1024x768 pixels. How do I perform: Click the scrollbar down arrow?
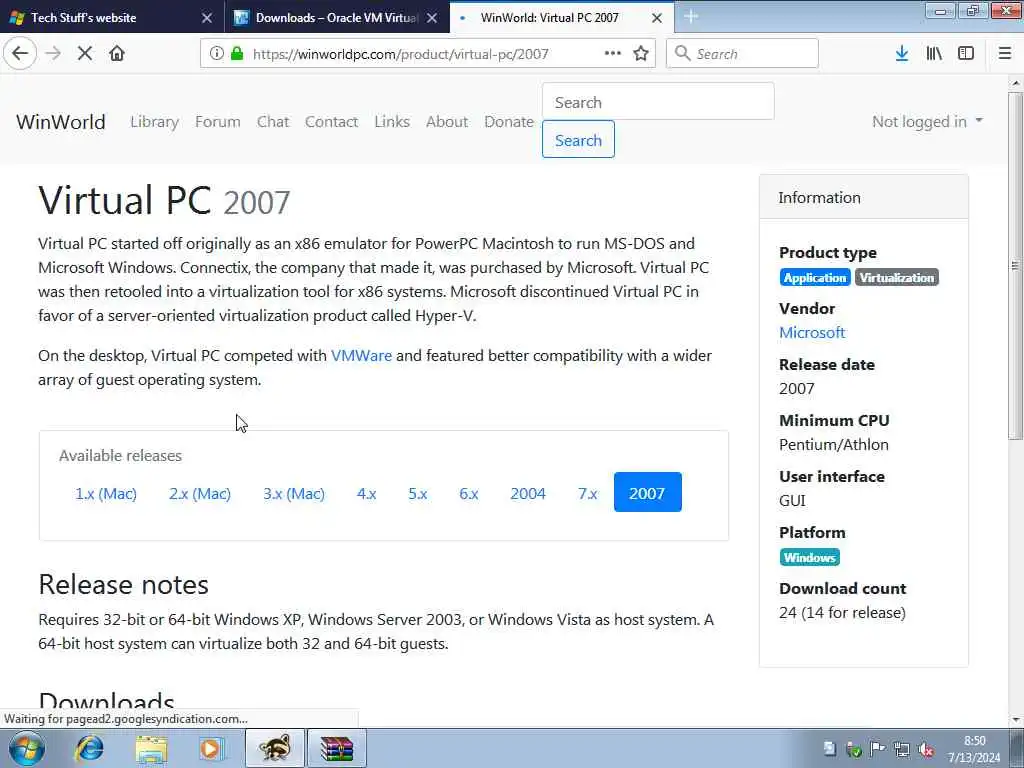(1016, 720)
